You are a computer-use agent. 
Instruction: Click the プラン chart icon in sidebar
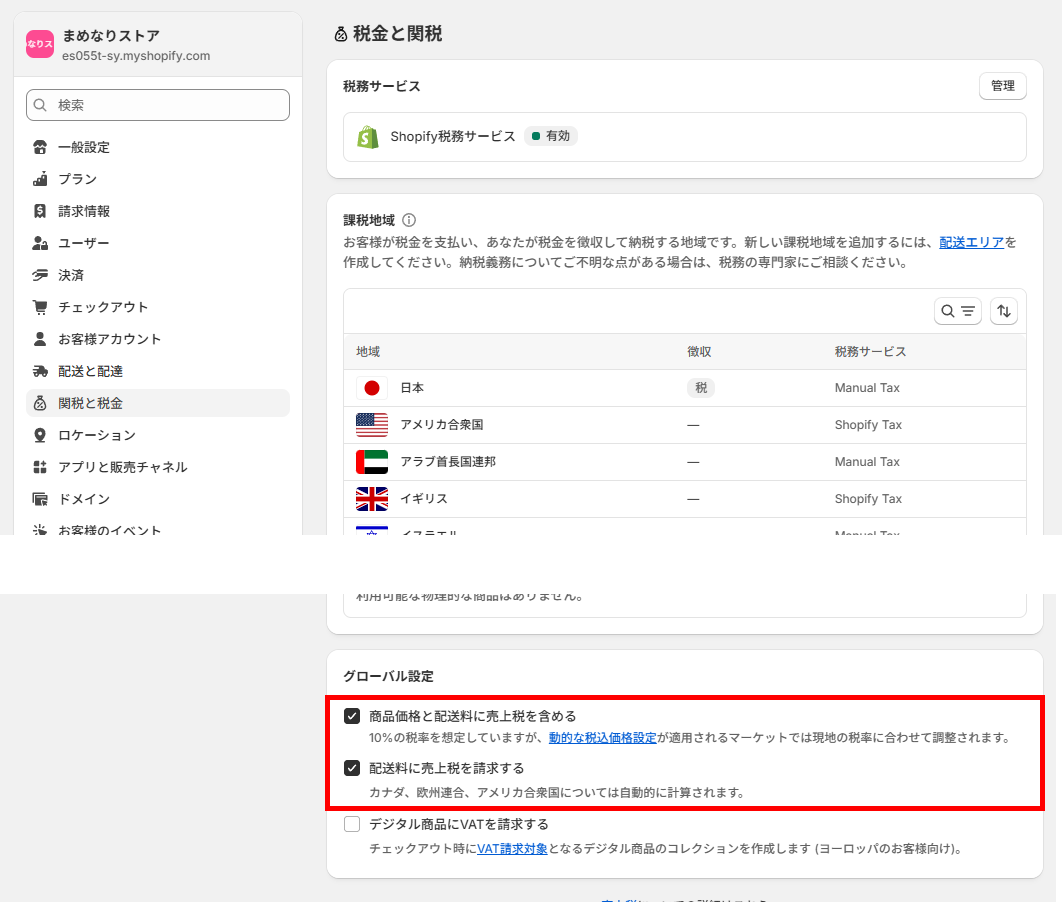click(x=40, y=179)
